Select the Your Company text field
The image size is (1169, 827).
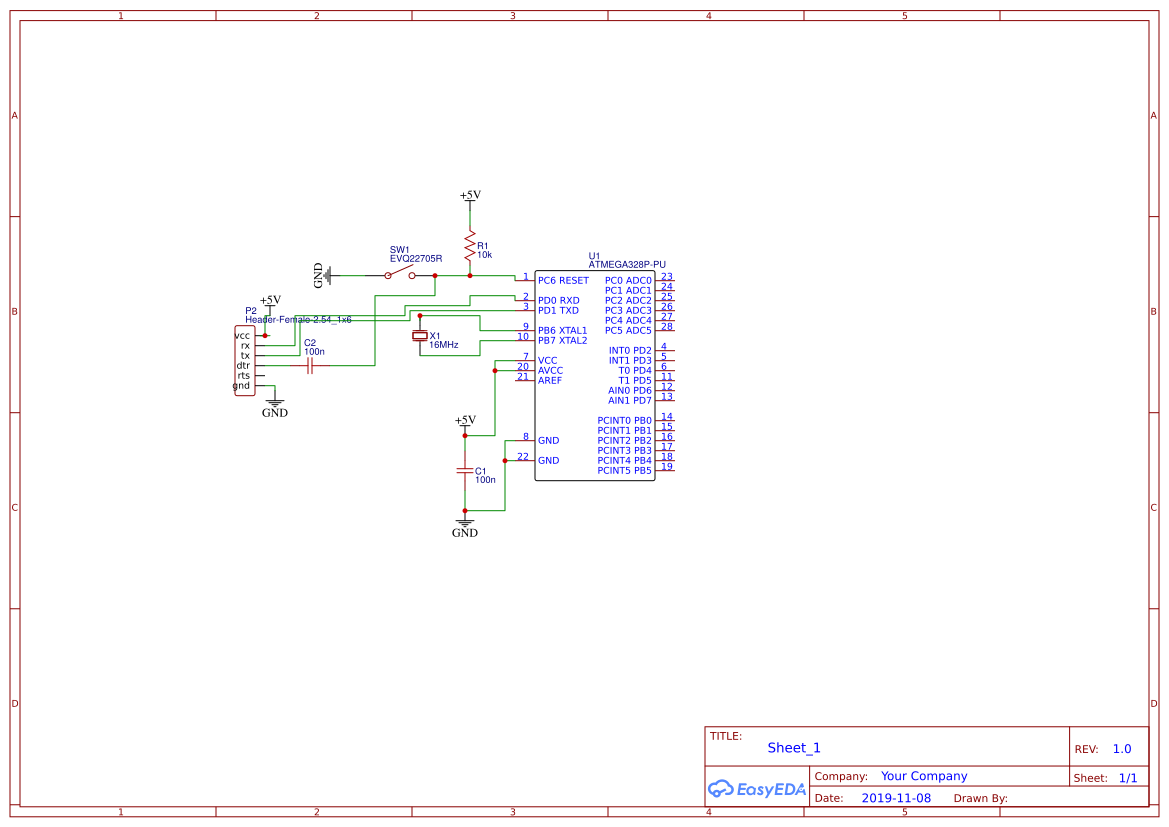pos(923,776)
